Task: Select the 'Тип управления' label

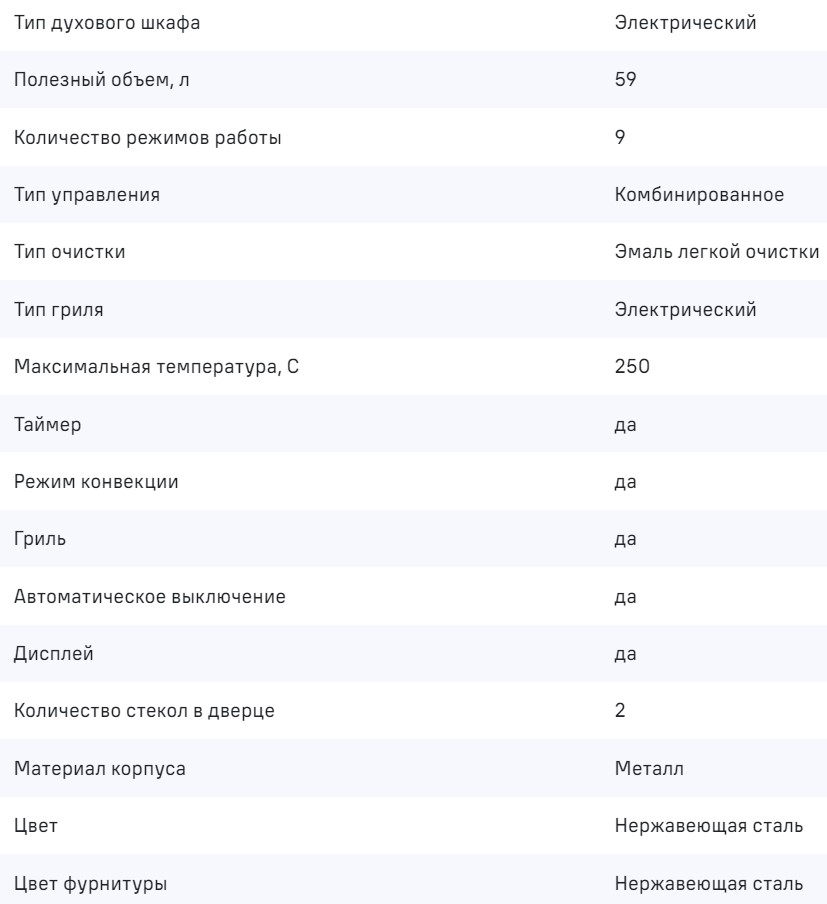Action: coord(87,196)
